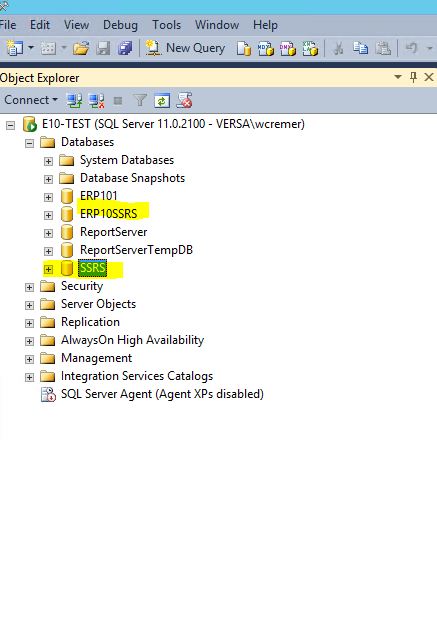Expand the ReportServerTempDB database node

(48, 251)
